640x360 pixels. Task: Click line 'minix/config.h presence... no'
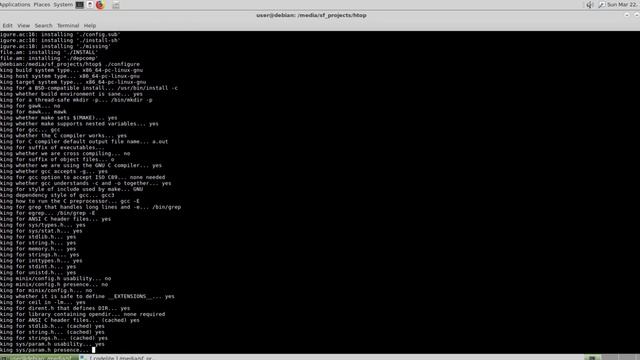pyautogui.click(x=54, y=284)
